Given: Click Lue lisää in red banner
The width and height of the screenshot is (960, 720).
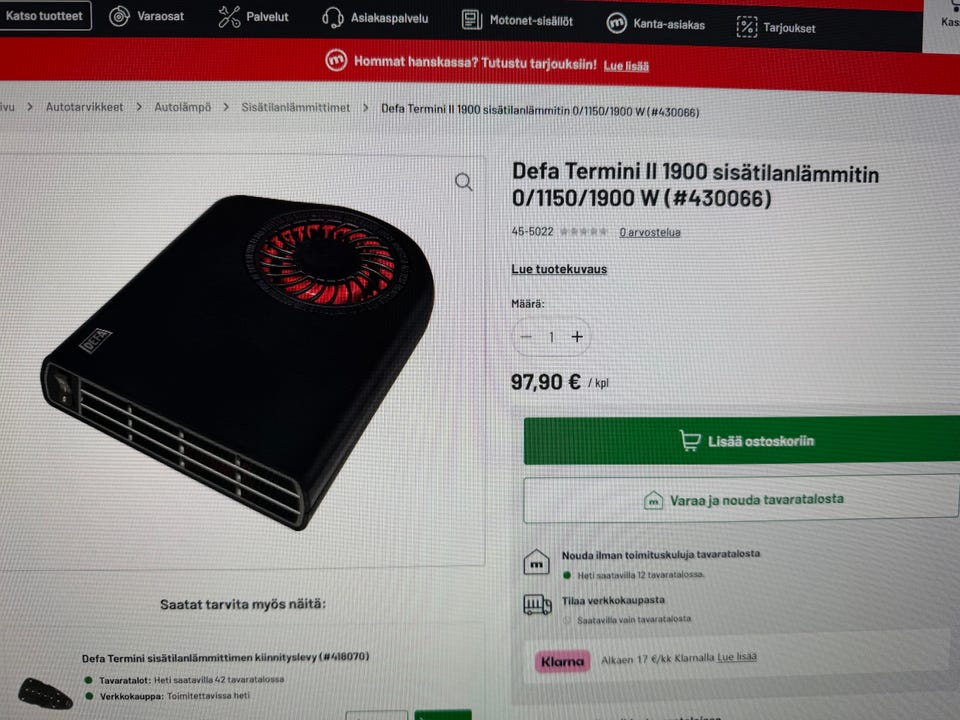Looking at the screenshot, I should (x=626, y=66).
